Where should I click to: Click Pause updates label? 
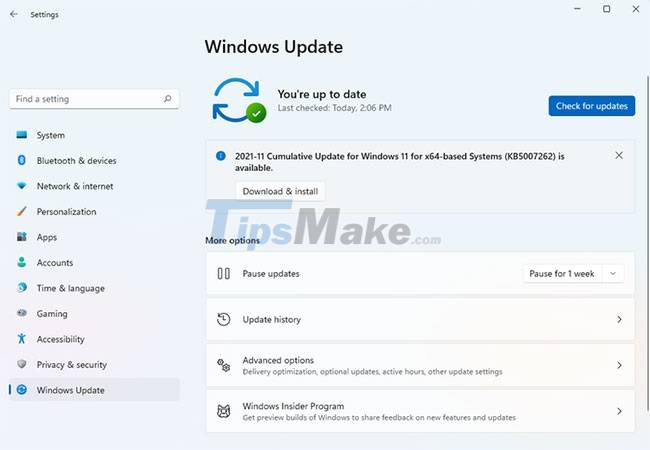point(271,273)
